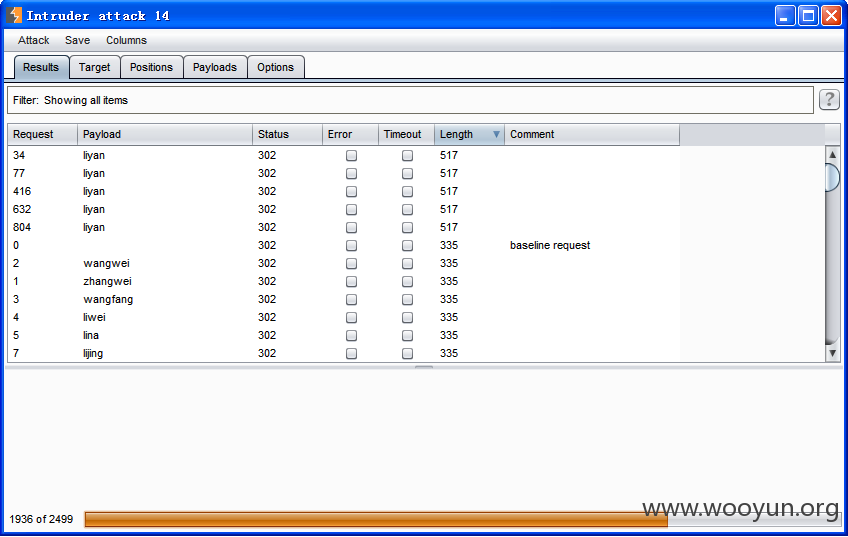Screen dimensions: 848x537
Task: Minimize the Intruder attack 14 window
Action: (785, 16)
